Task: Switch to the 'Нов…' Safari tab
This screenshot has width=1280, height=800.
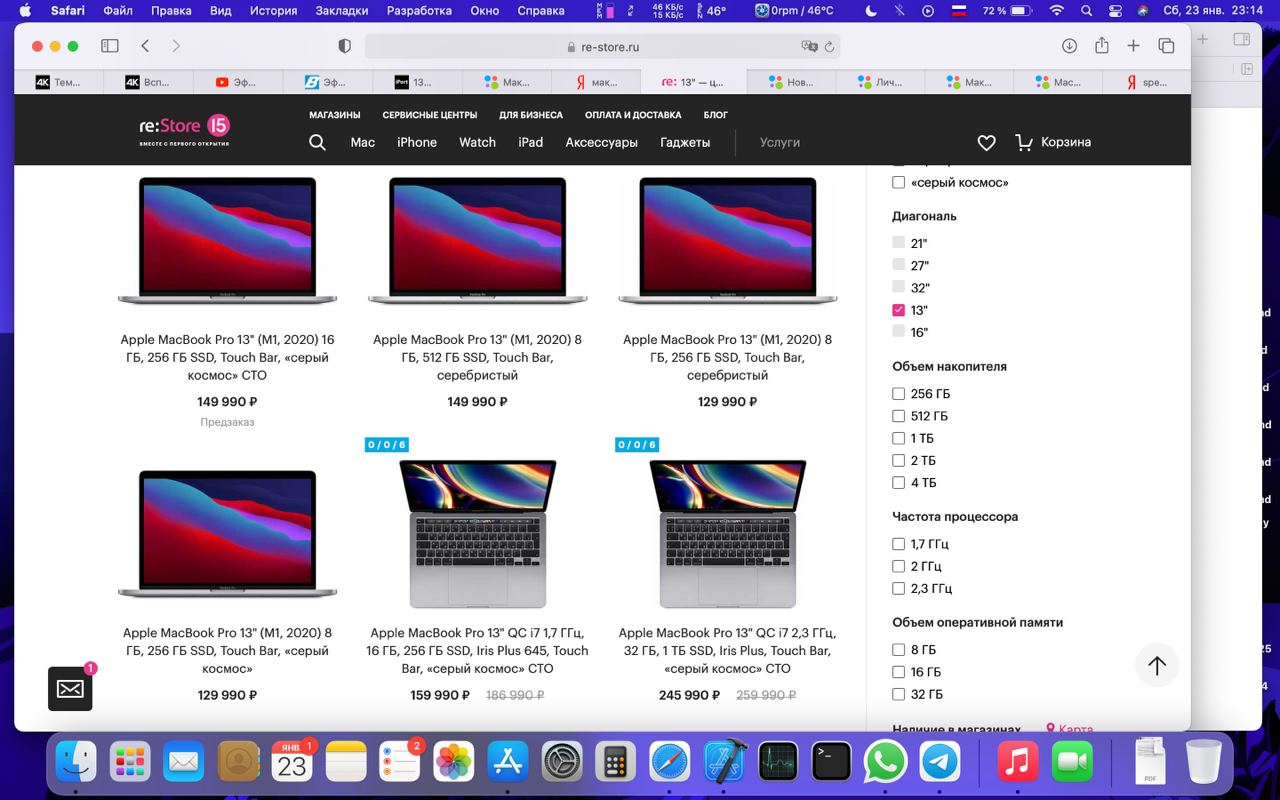Action: point(789,82)
